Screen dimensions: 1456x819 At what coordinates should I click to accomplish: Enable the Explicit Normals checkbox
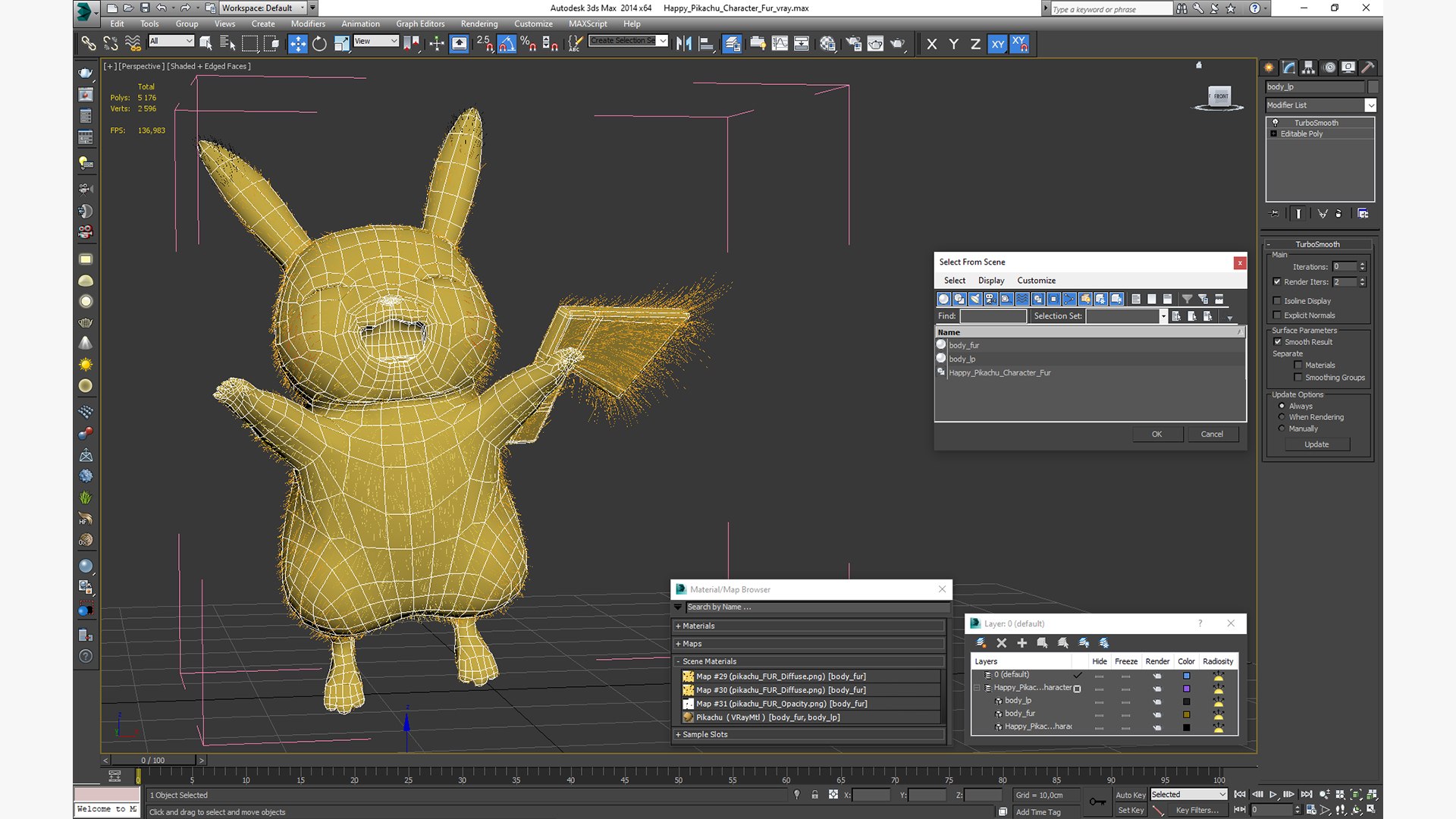(x=1277, y=315)
